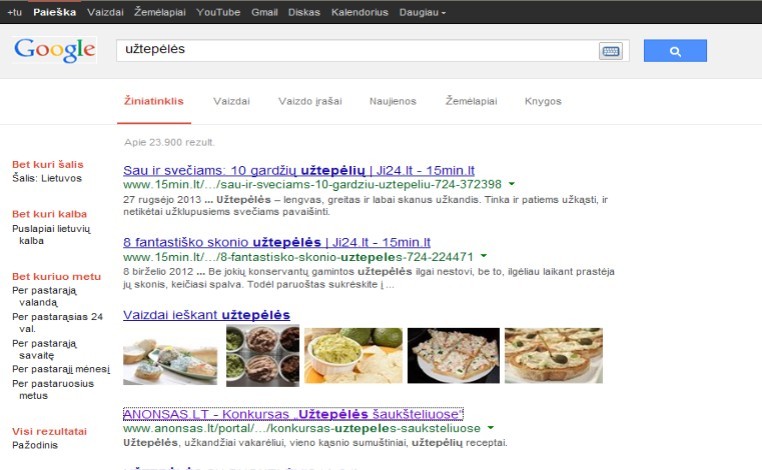Viewport: 762px width, 470px height.
Task: Switch to the Žemėlapiai results tab
Action: click(471, 101)
